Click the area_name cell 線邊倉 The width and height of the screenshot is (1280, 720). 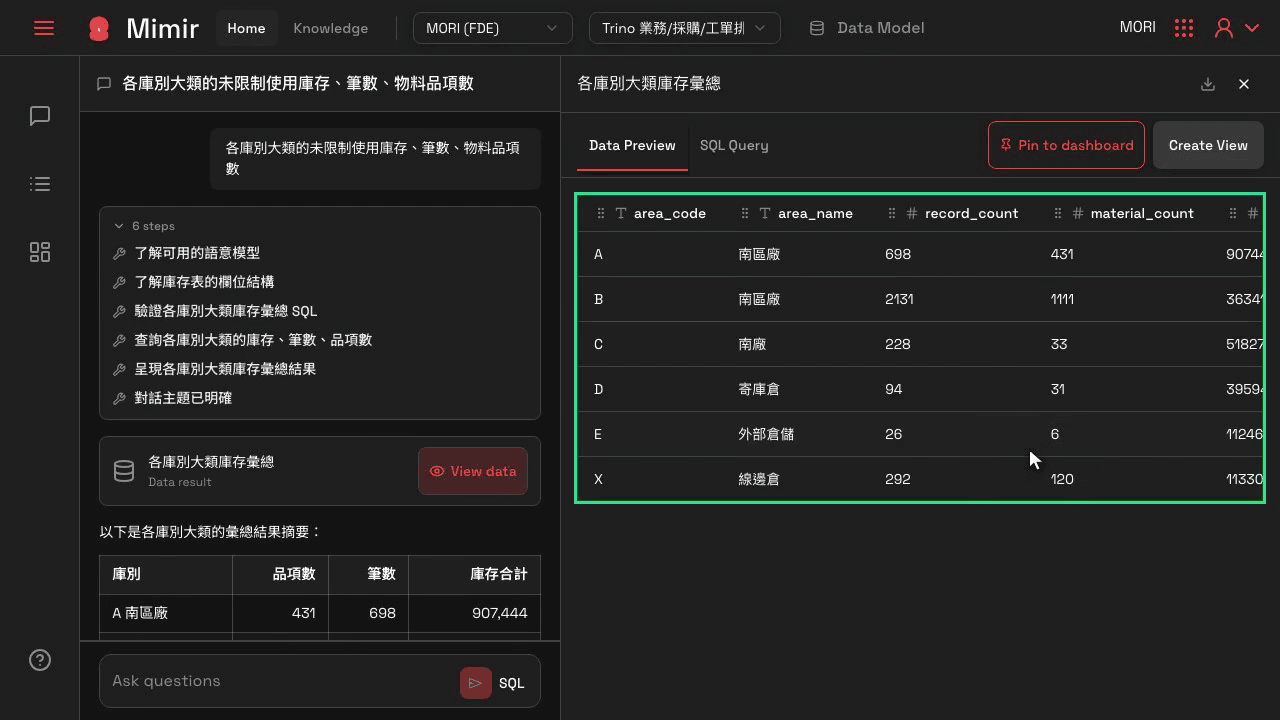pyautogui.click(x=759, y=479)
